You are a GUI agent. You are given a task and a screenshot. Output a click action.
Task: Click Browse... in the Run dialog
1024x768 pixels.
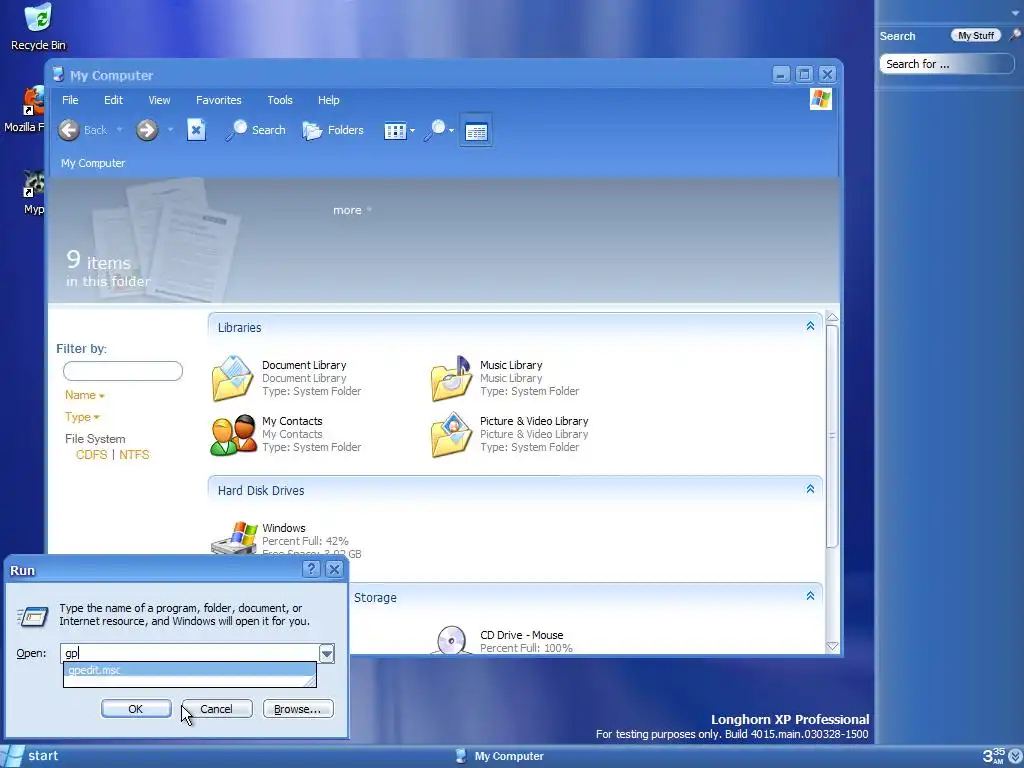pyautogui.click(x=298, y=709)
